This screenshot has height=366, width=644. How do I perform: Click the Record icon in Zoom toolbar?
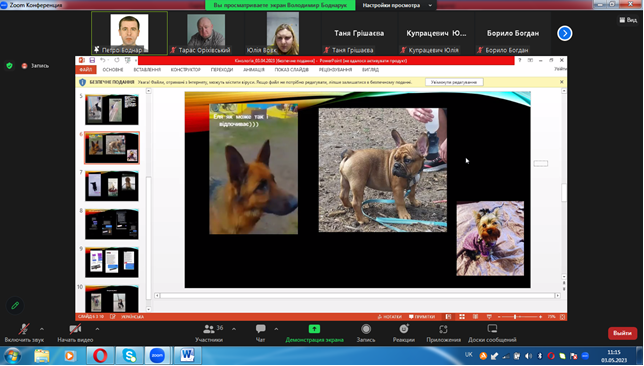point(366,329)
